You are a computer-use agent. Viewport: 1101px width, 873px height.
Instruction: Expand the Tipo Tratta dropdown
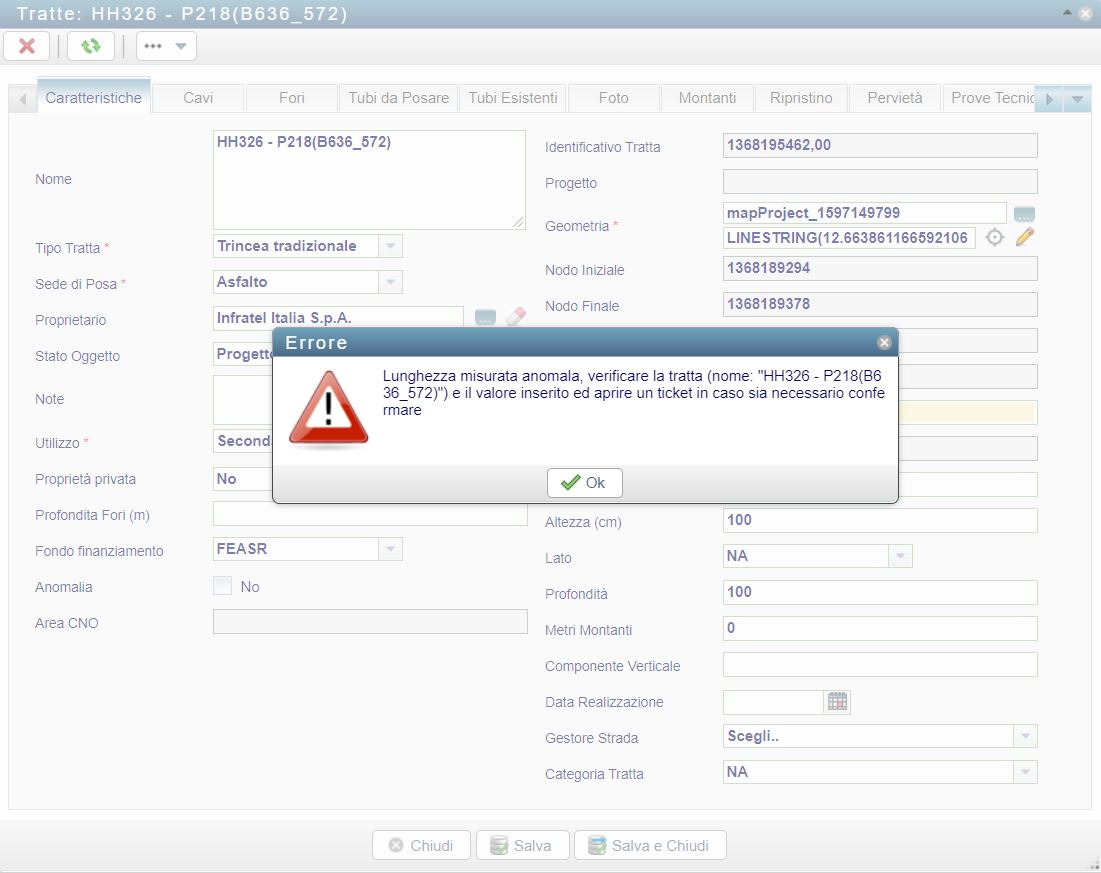point(390,246)
